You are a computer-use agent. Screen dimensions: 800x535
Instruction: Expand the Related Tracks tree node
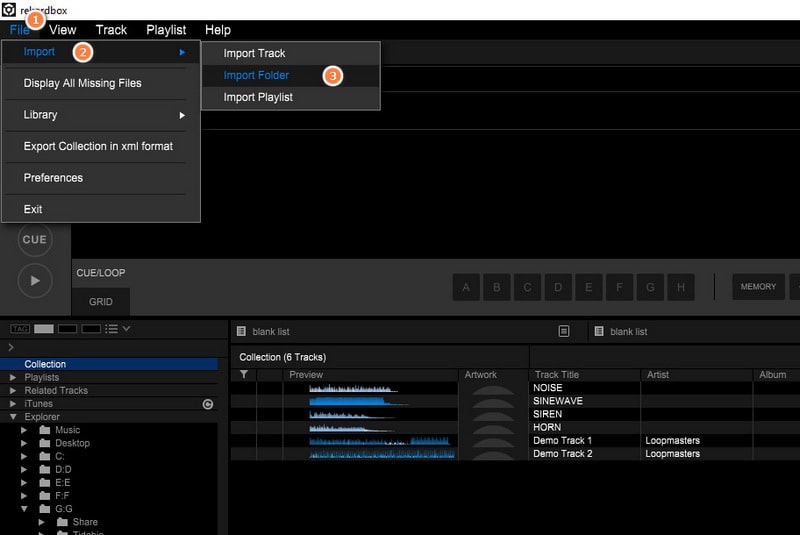coord(13,391)
